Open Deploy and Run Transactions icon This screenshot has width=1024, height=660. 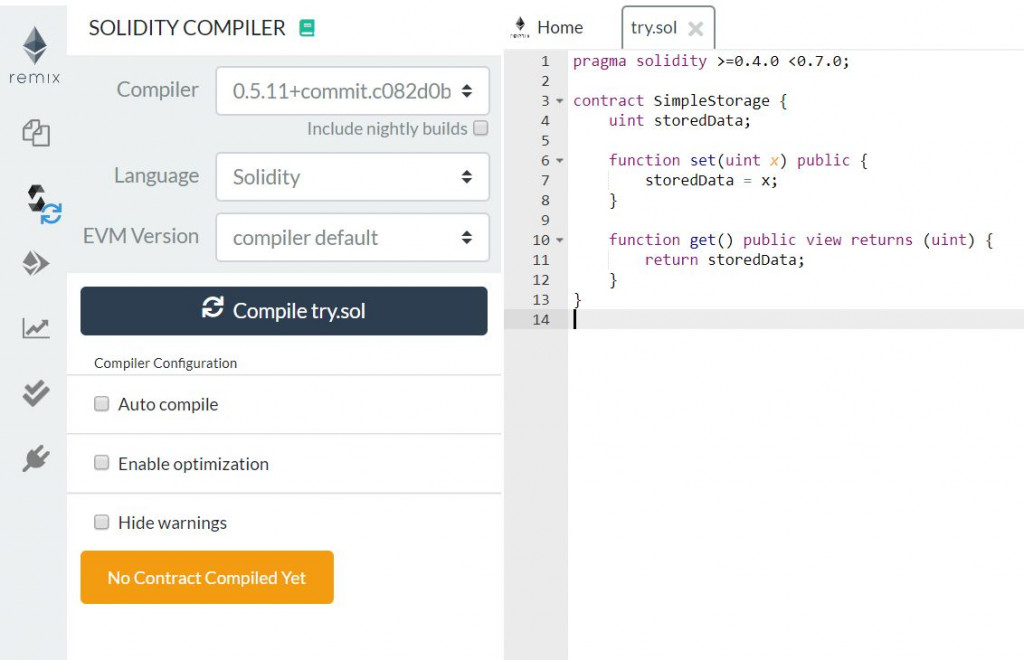point(36,263)
